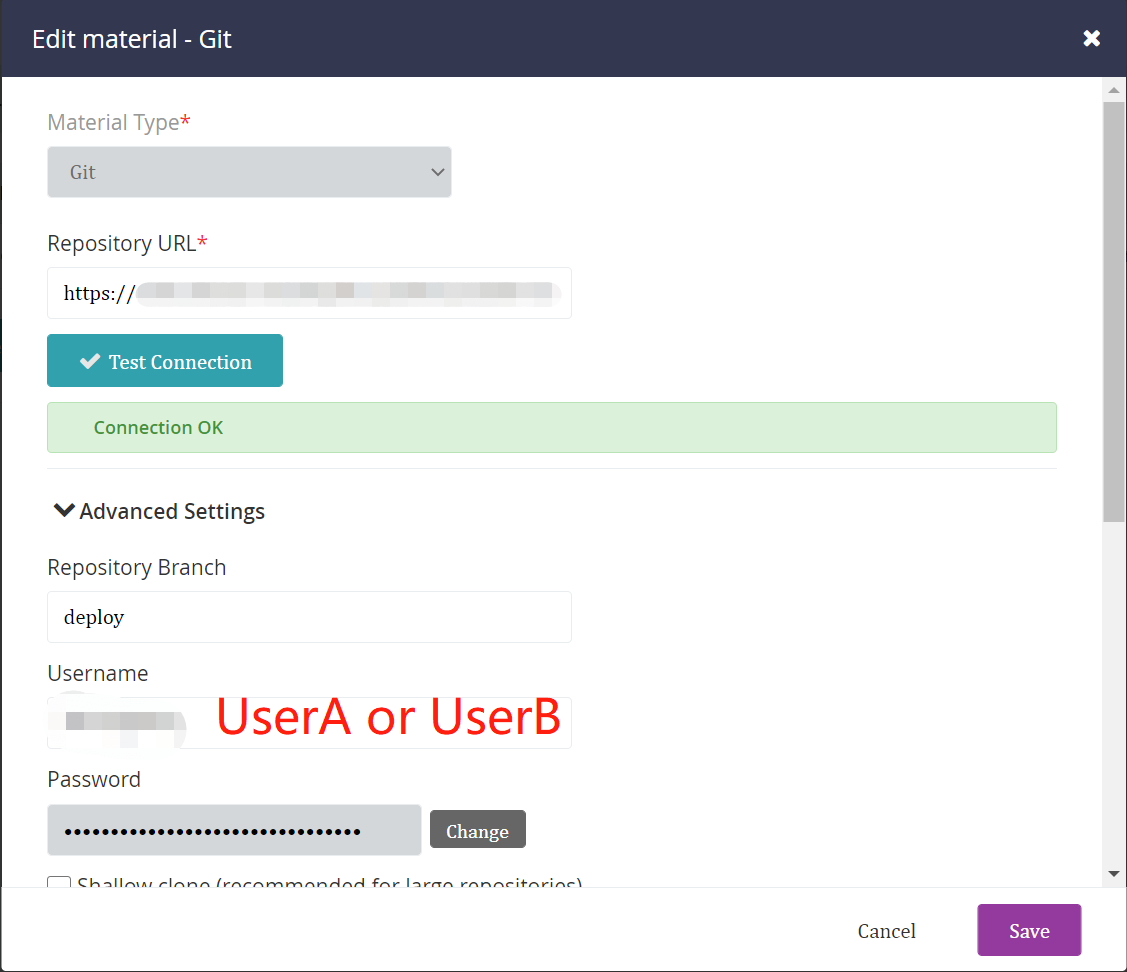This screenshot has height=972, width=1127.
Task: Cancel editing the material
Action: 886,930
